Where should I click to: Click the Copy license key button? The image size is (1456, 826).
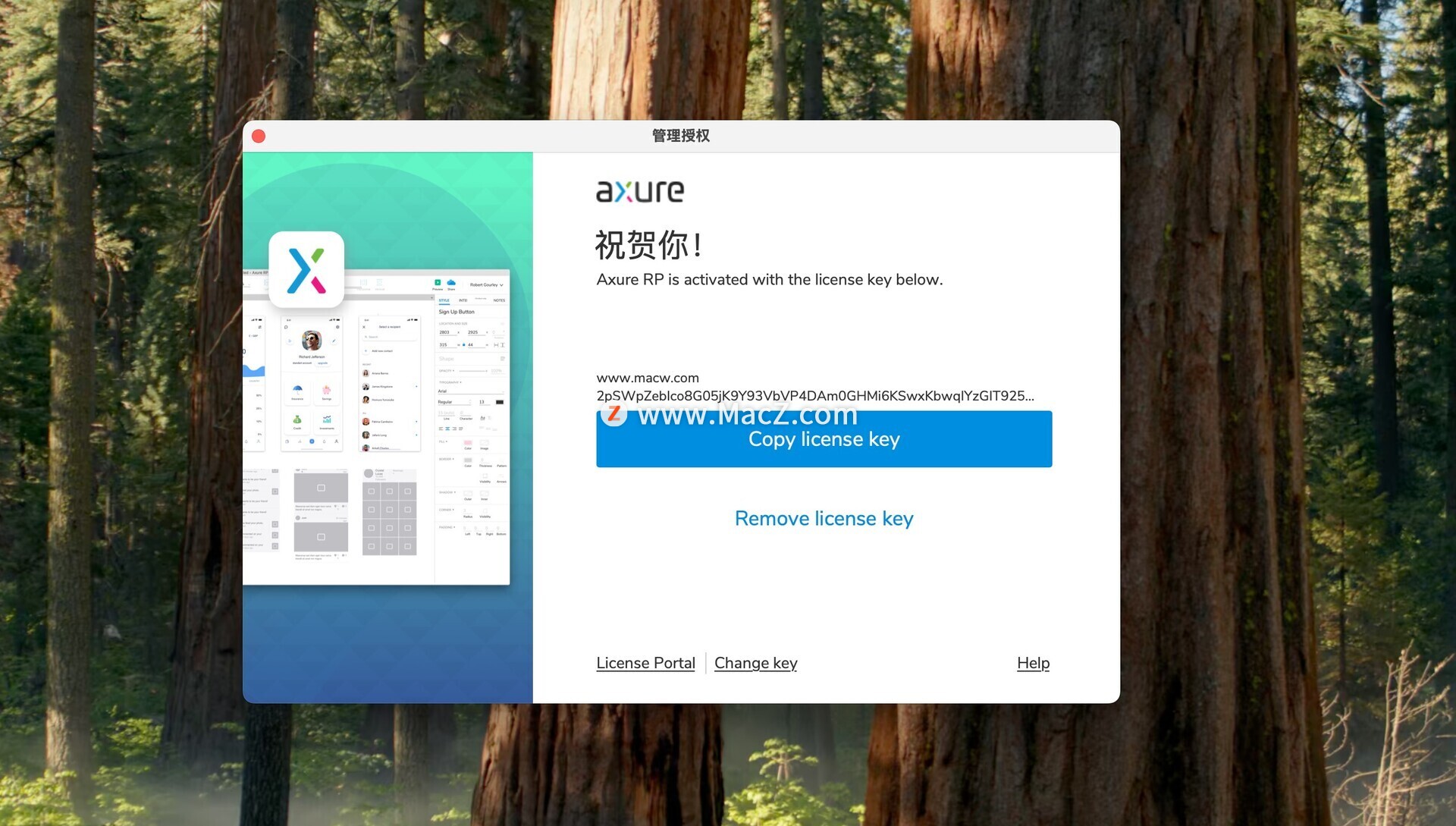(x=824, y=439)
